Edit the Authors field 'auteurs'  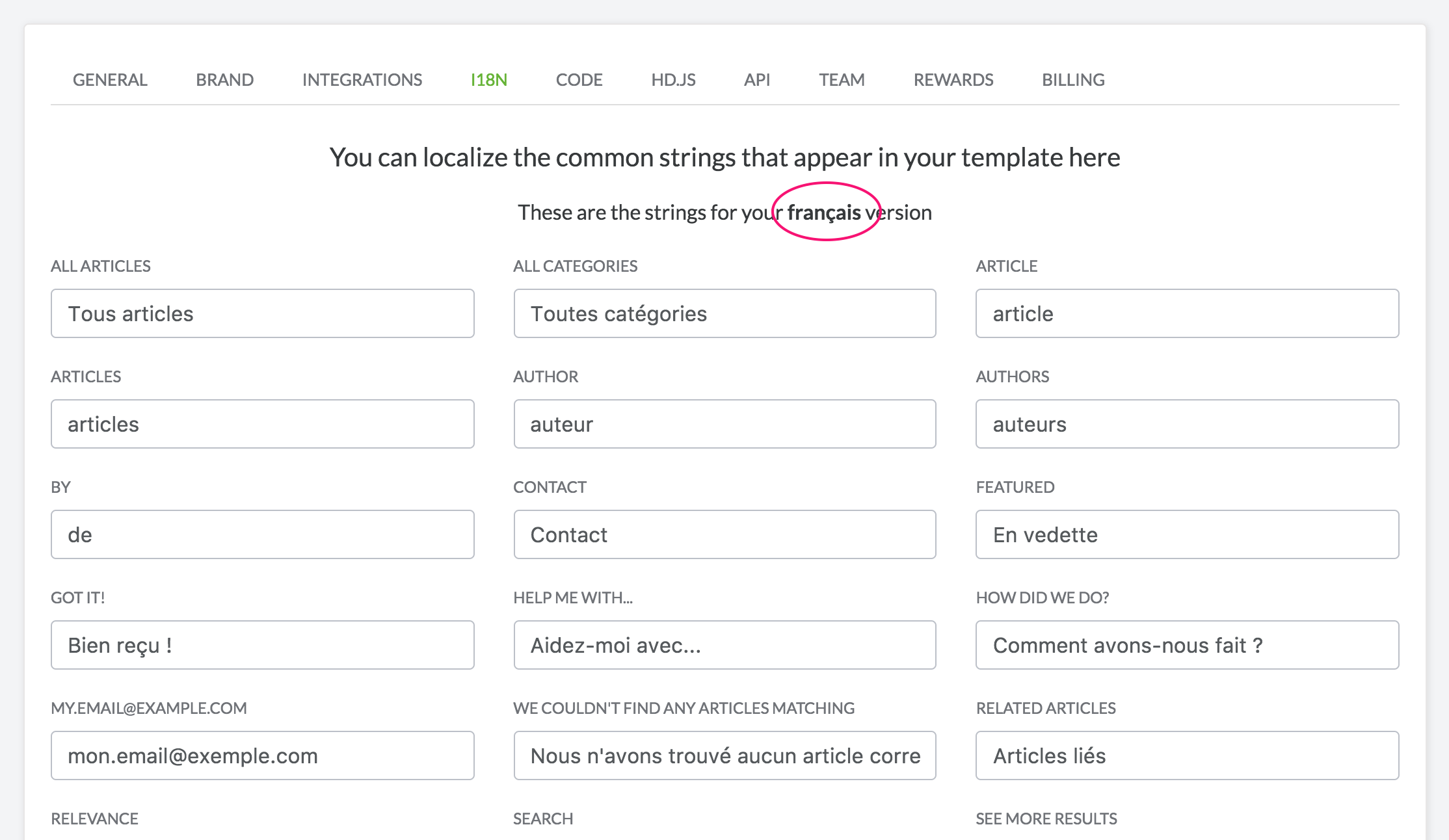click(x=1187, y=424)
